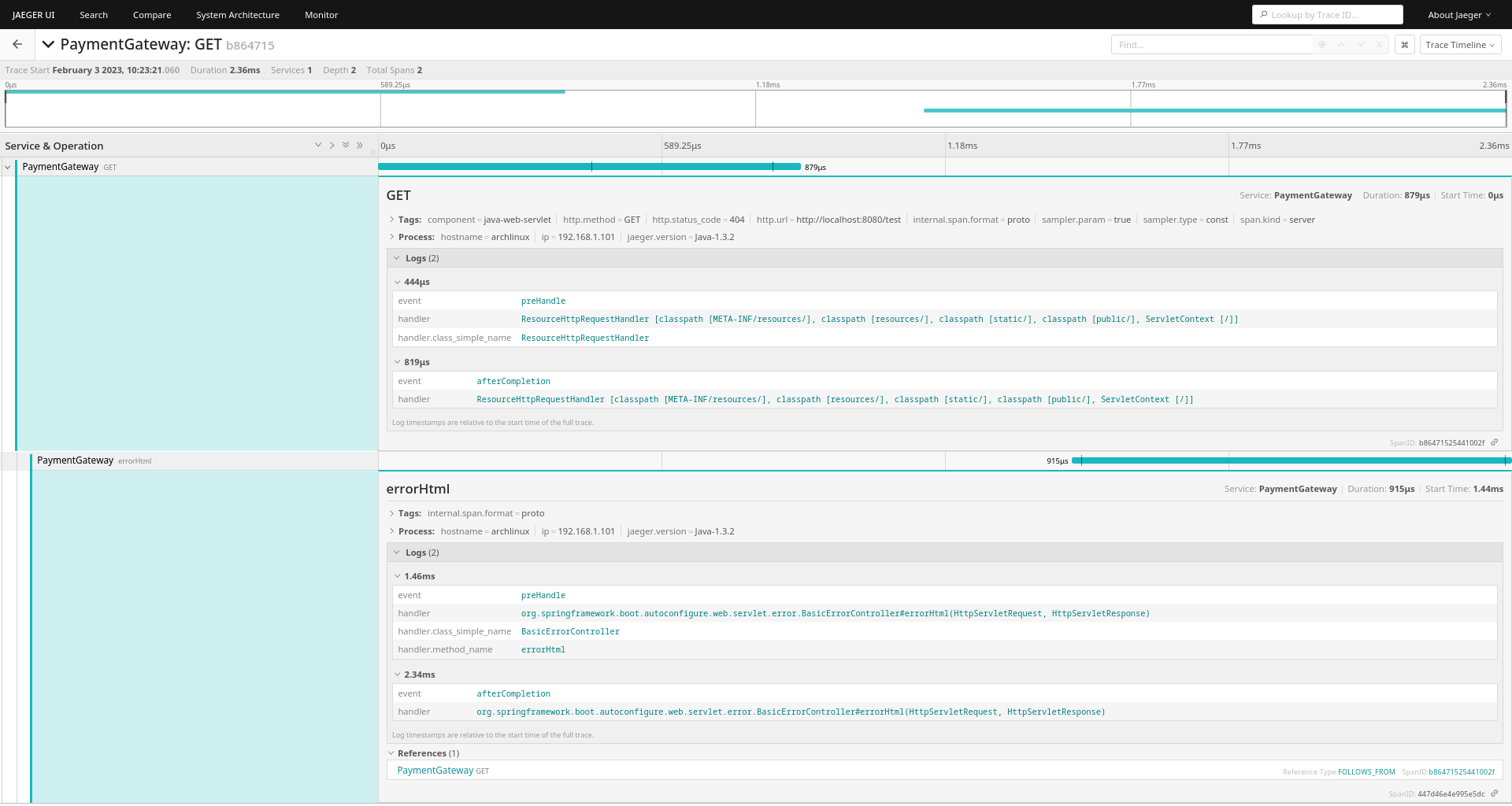1512x806 pixels.
Task: Click the 915µs errorHtml span bar
Action: click(1291, 460)
